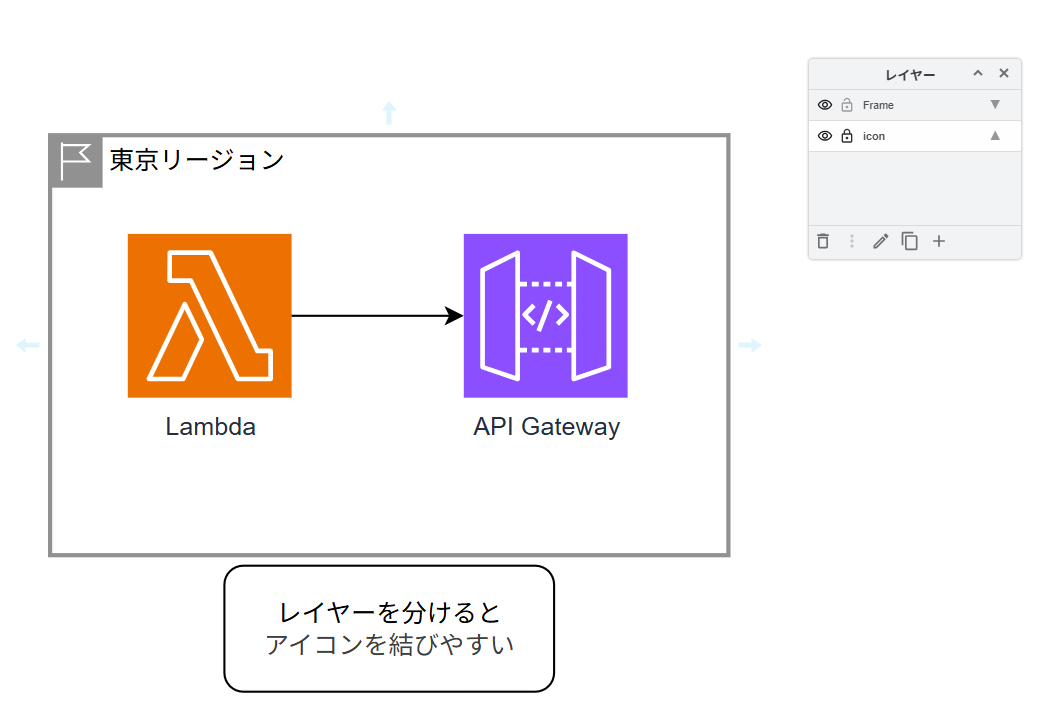Select the icon layer row
Screen dimensions: 1038x725
pyautogui.click(x=920, y=136)
